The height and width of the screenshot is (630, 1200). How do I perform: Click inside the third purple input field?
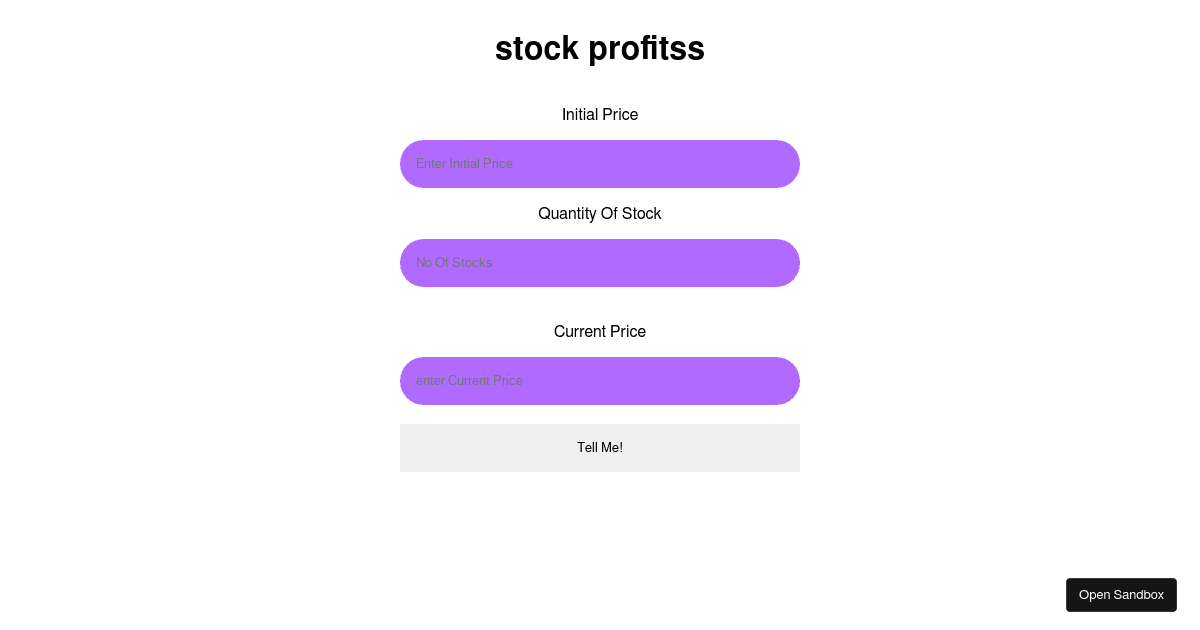pos(600,381)
